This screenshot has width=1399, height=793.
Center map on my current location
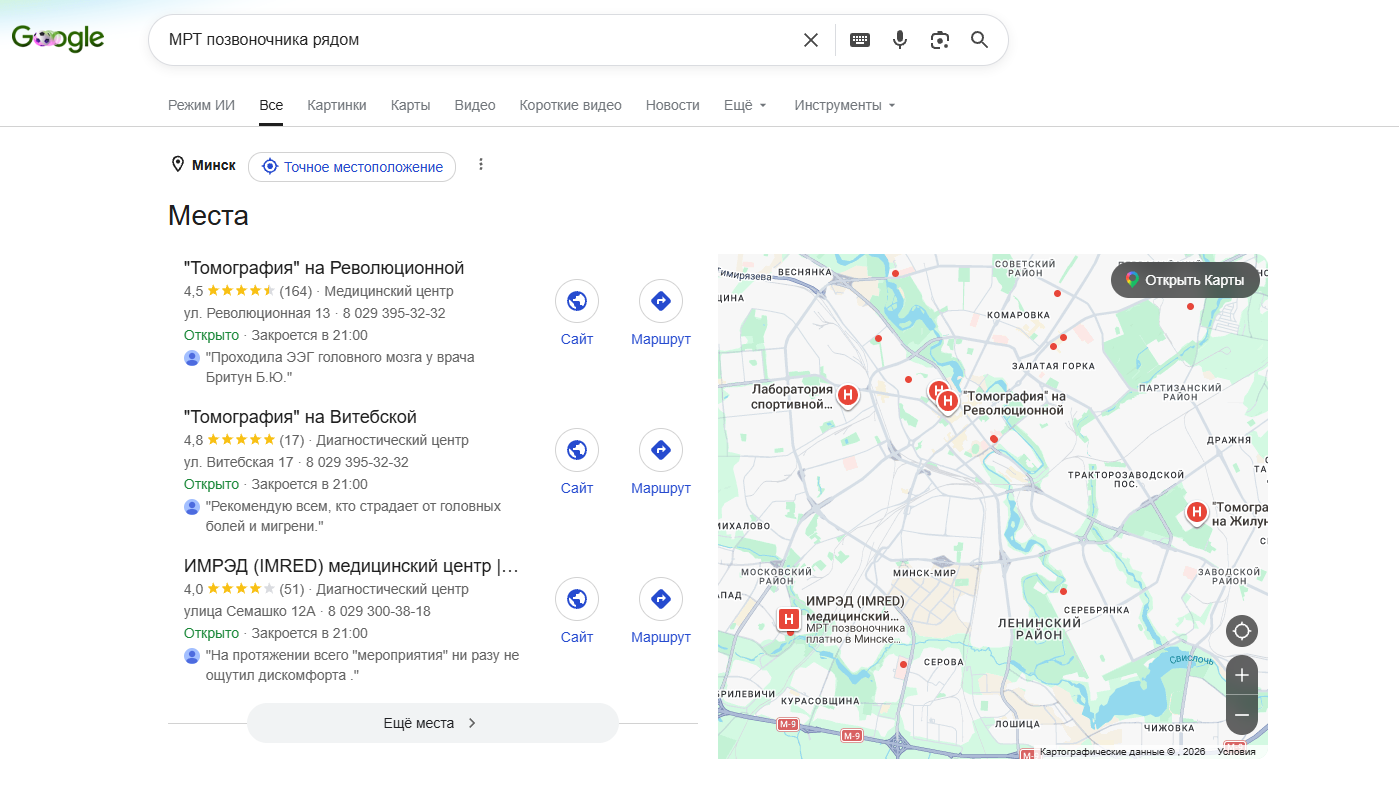pos(1242,631)
